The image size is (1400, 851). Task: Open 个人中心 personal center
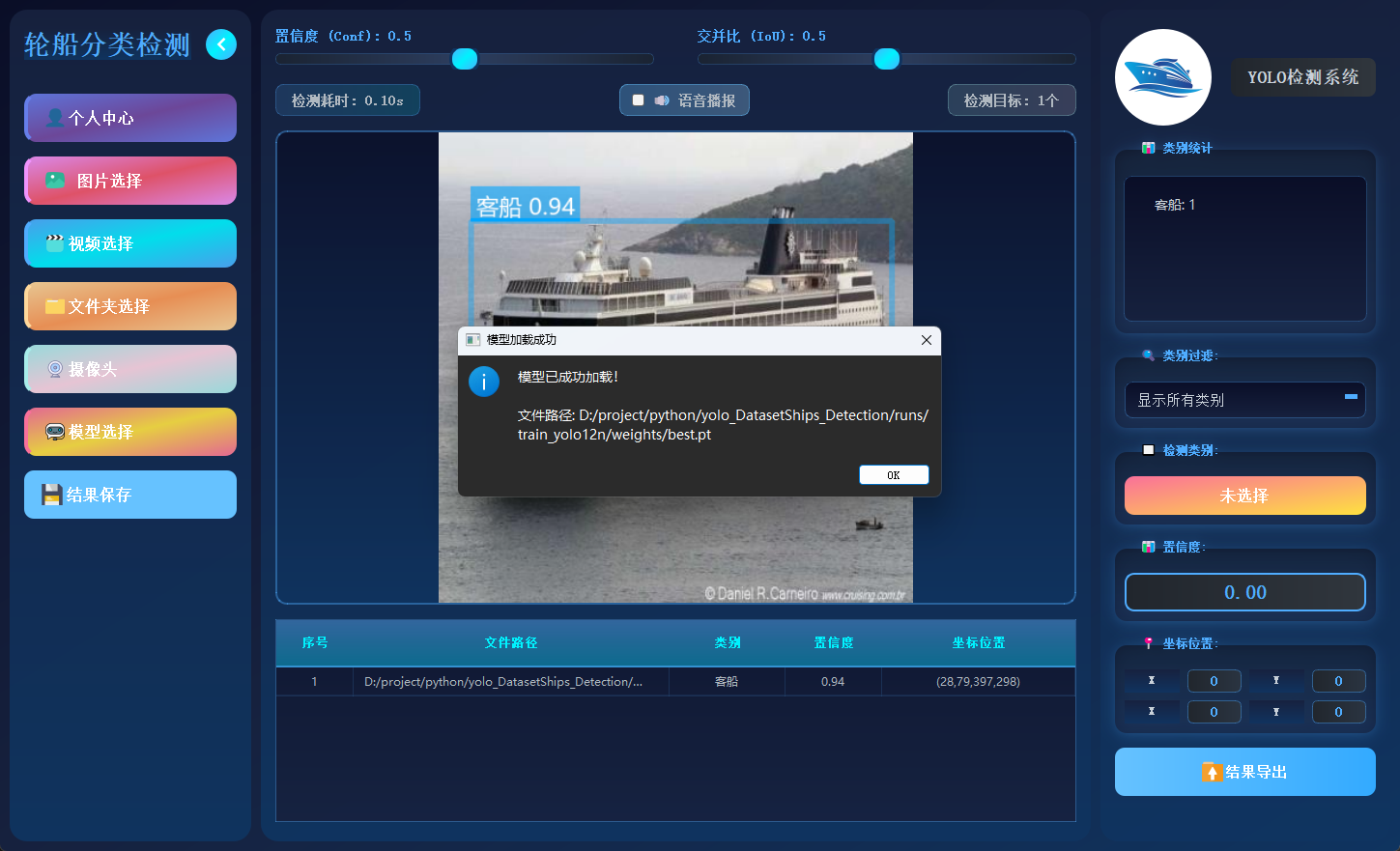coord(130,118)
